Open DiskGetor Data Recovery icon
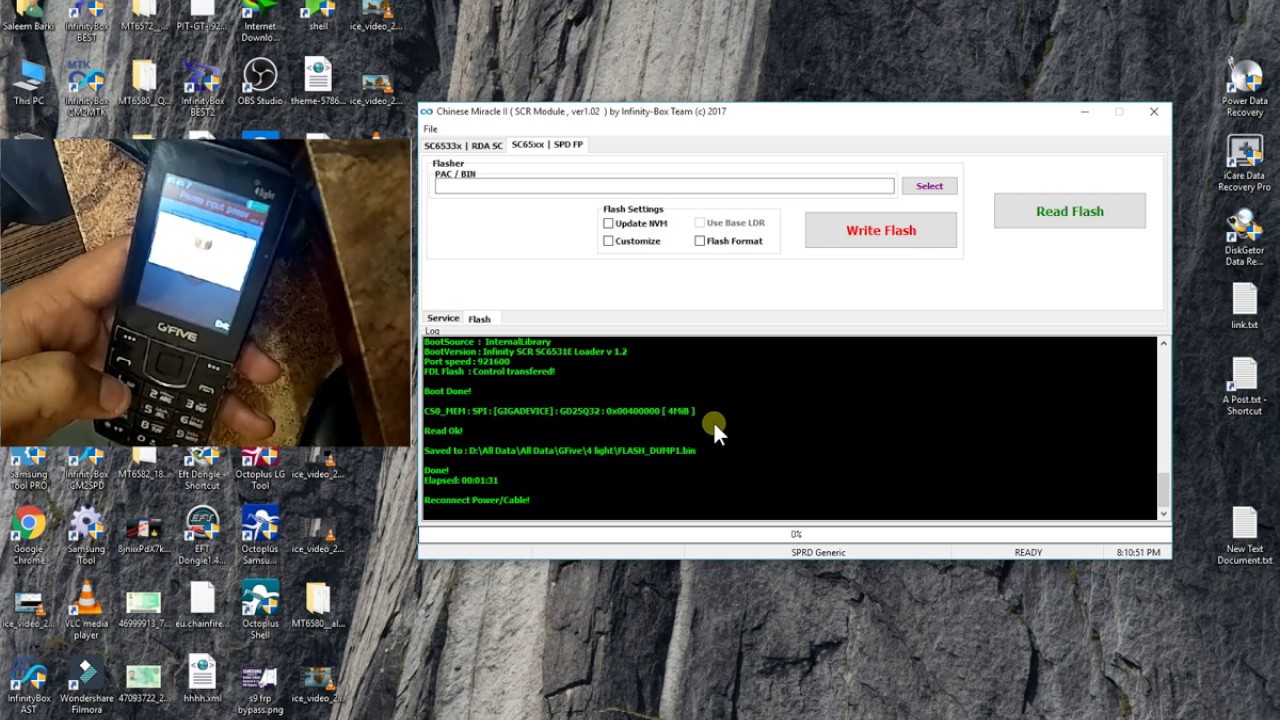1280x720 pixels. [1245, 238]
